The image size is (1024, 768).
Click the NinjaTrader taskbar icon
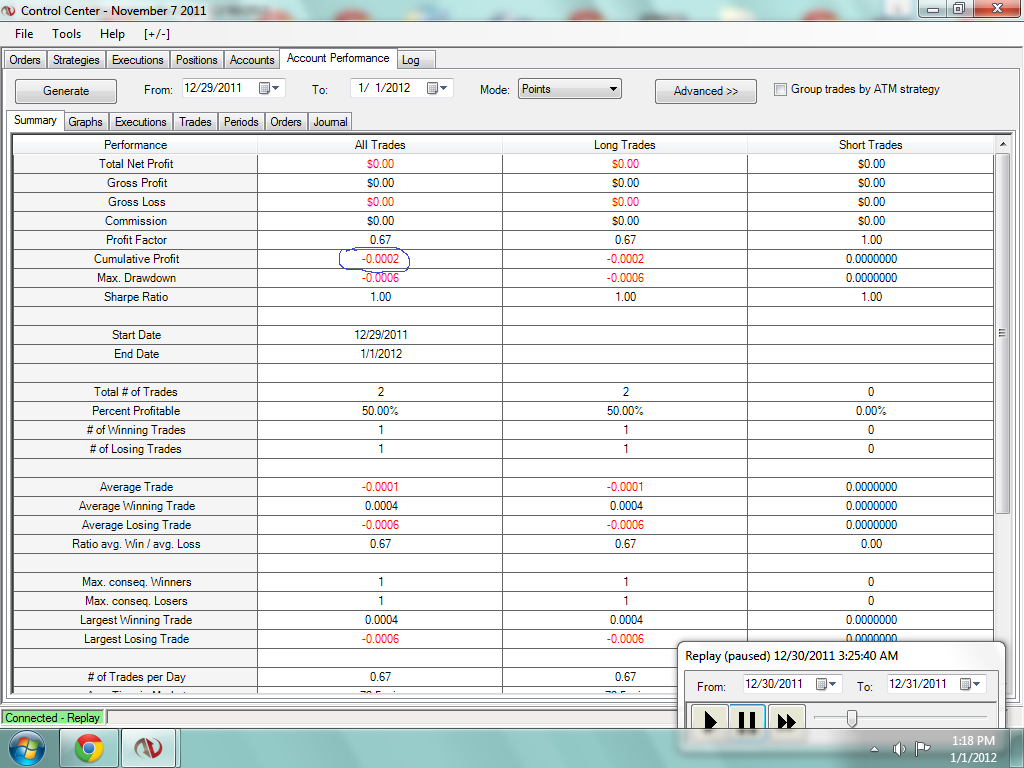(x=148, y=748)
